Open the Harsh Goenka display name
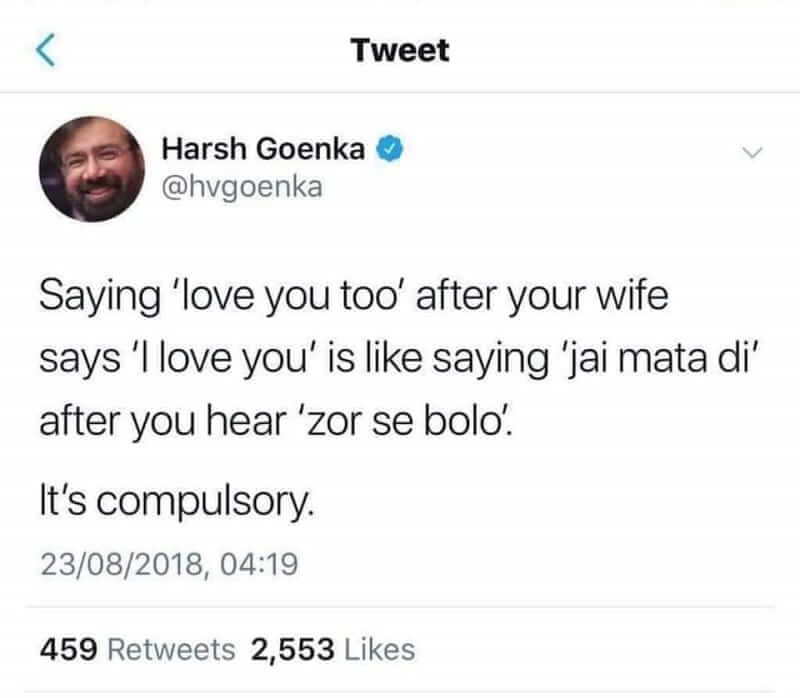The width and height of the screenshot is (800, 698). coord(263,149)
